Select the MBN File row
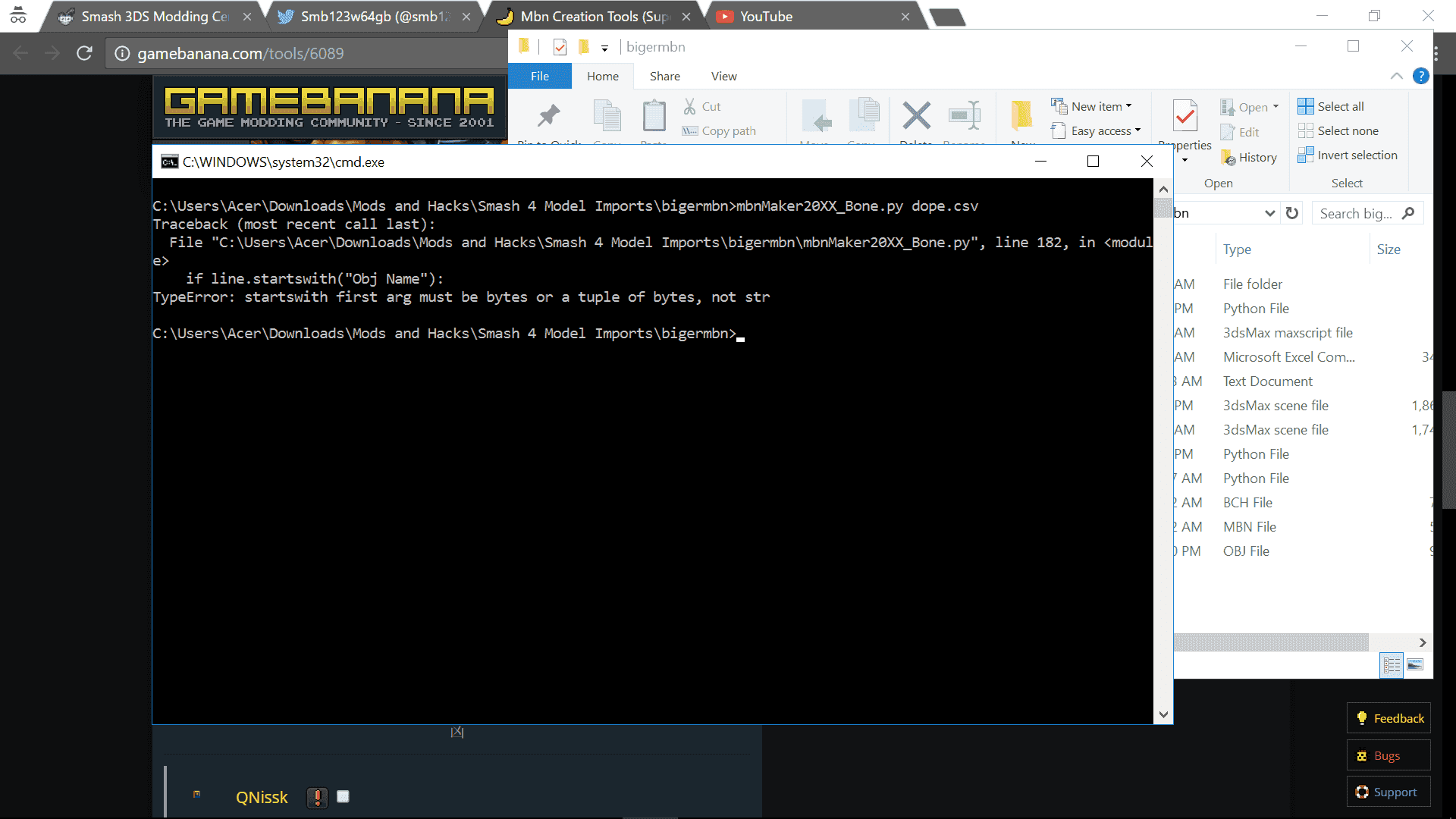1456x819 pixels. pyautogui.click(x=1303, y=527)
